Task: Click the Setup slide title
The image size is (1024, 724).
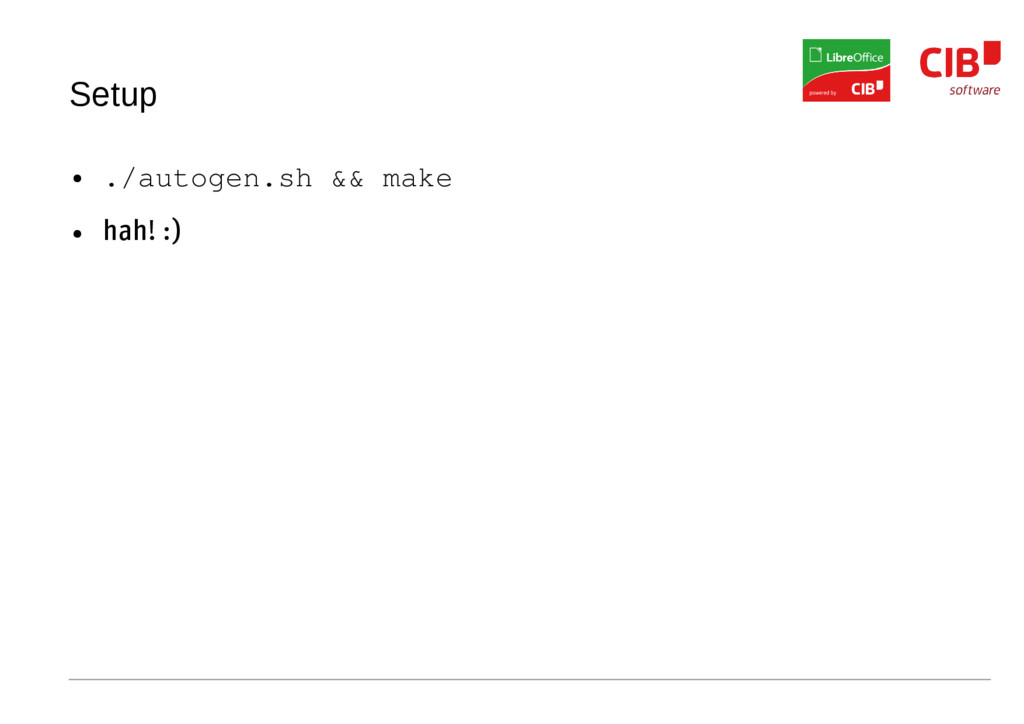Action: point(113,95)
